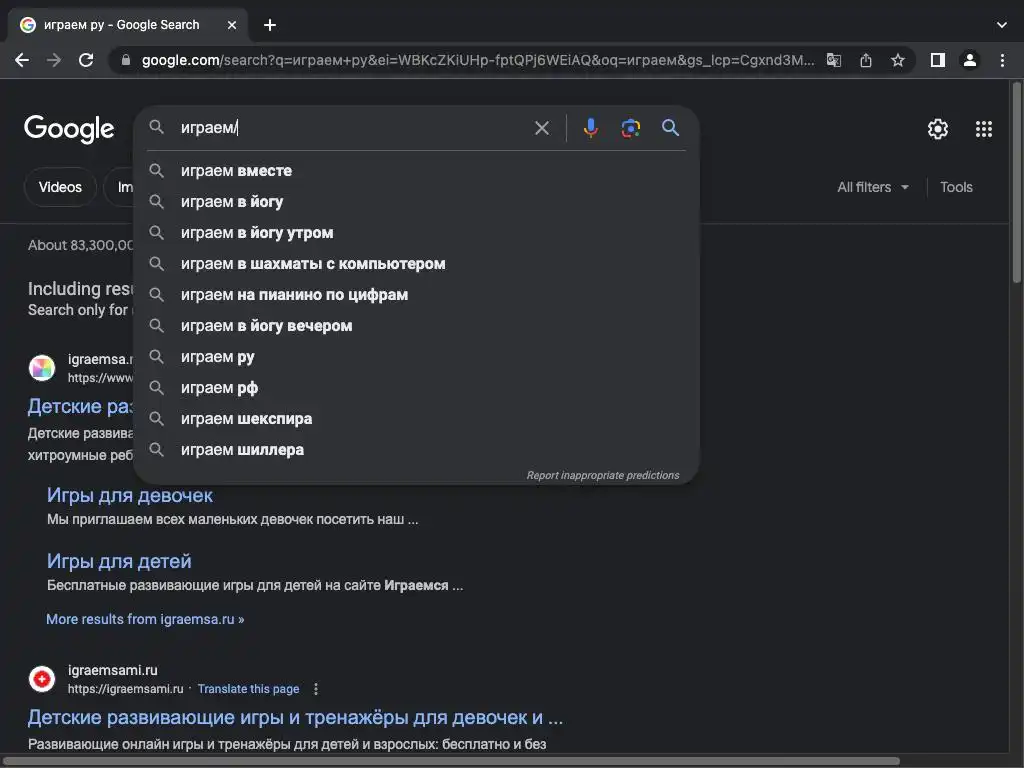Choose suggestion играем рф

(x=416, y=388)
